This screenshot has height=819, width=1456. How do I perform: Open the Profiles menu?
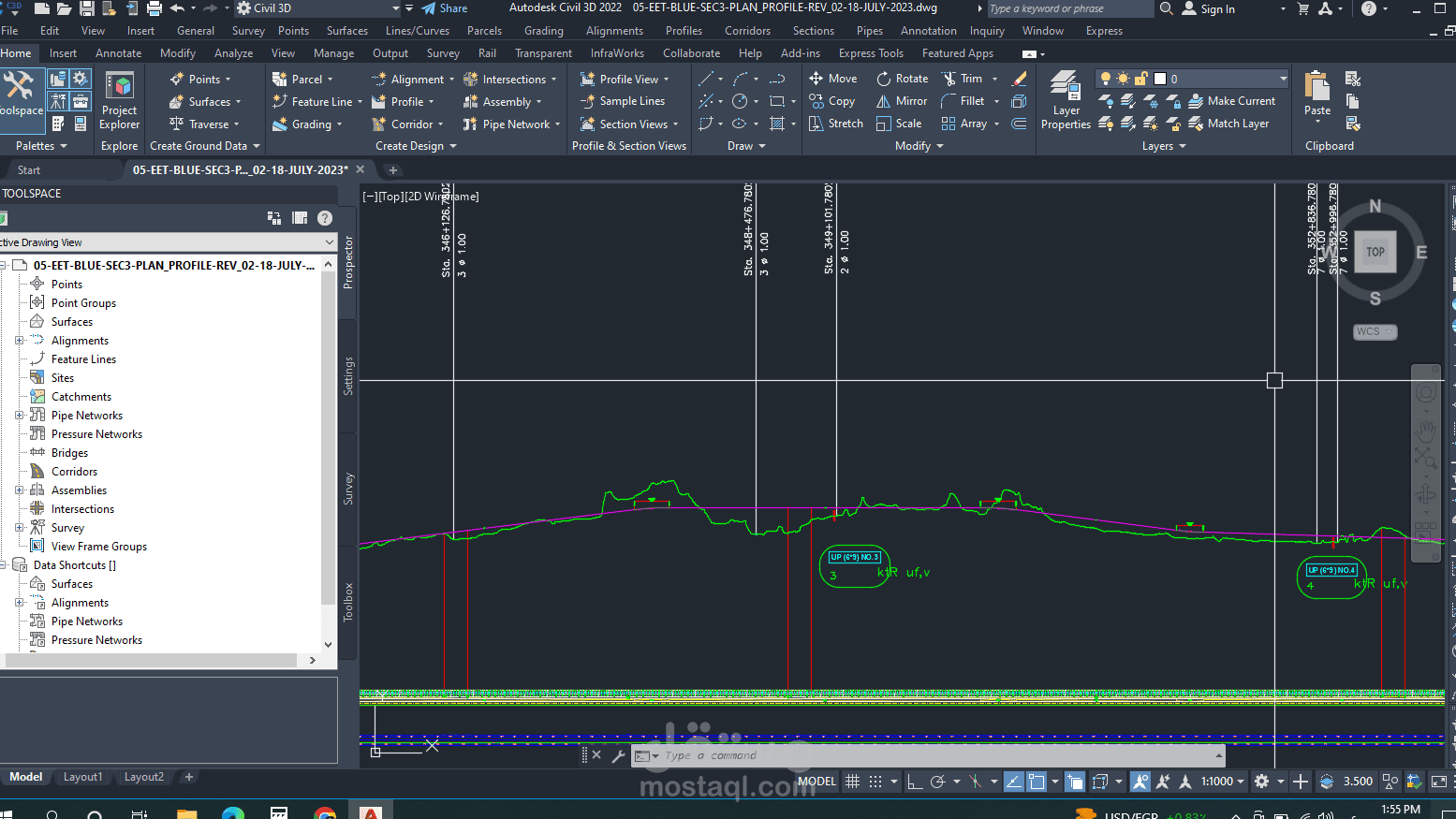[684, 31]
